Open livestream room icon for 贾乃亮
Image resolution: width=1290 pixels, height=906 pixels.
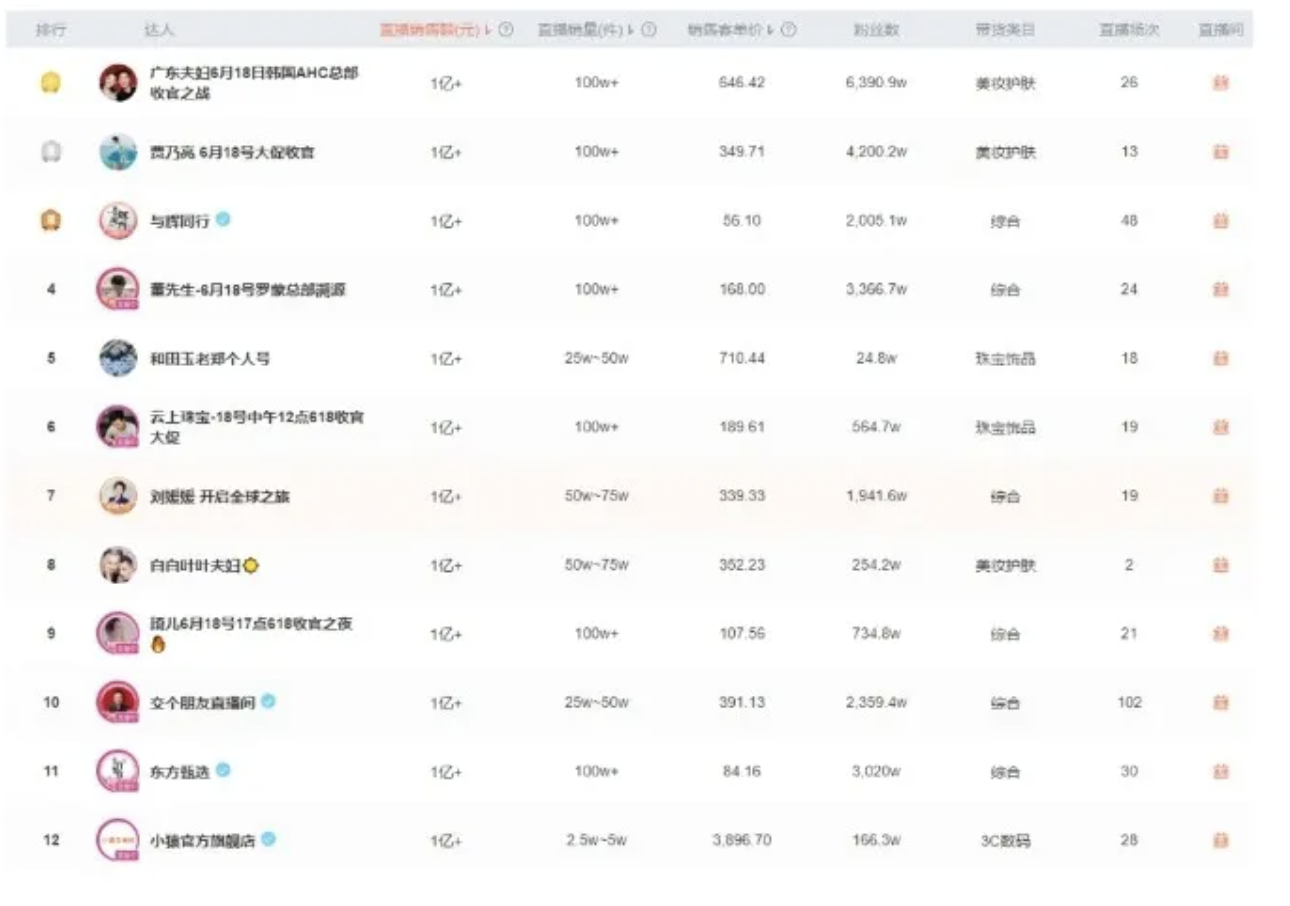(1220, 152)
